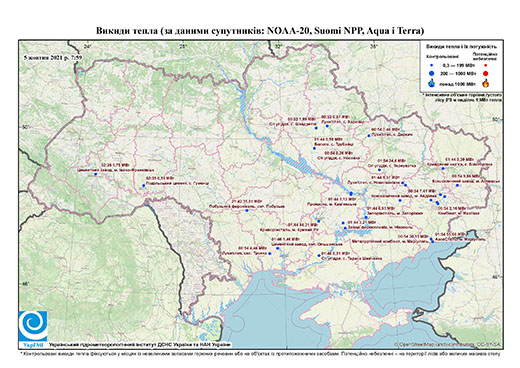Select the Alchevsk coke plant marker

click(x=457, y=185)
